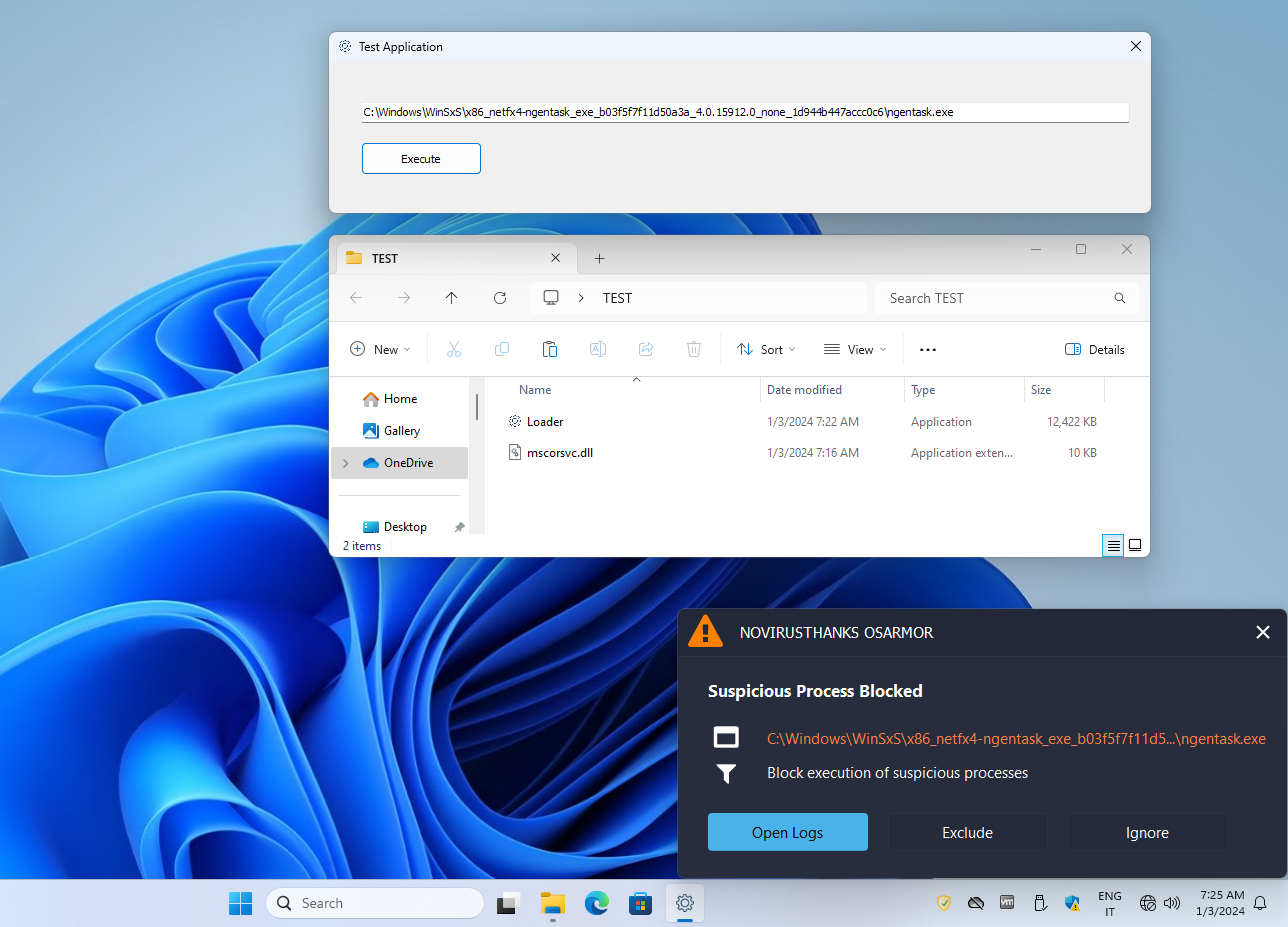Click the Paste icon in Explorer toolbar

click(549, 349)
